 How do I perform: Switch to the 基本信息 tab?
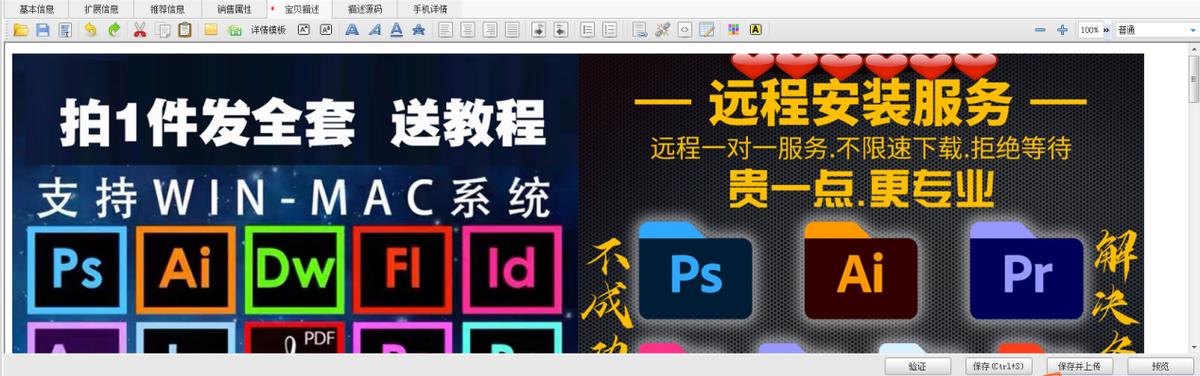37,9
